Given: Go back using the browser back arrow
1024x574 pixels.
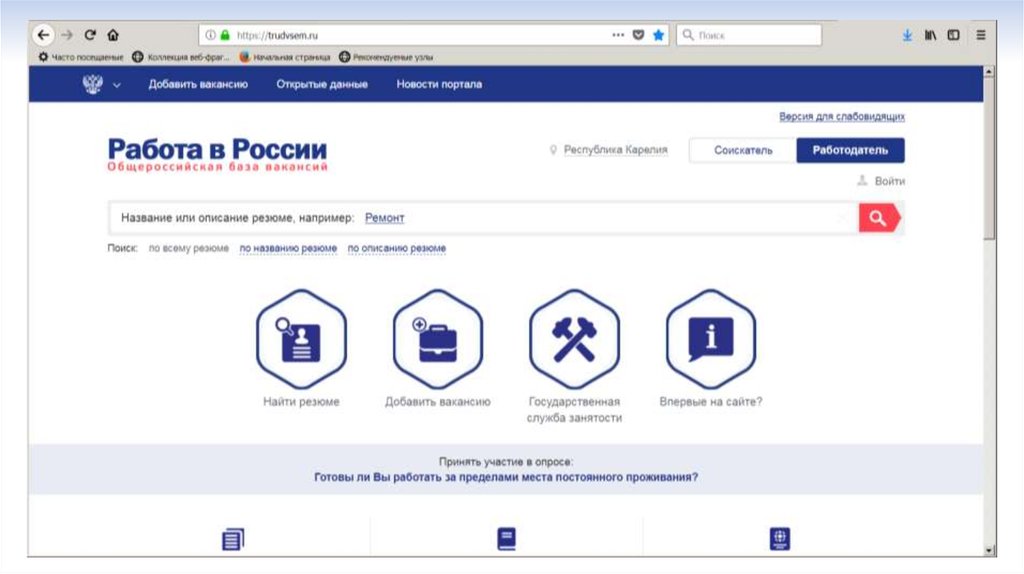Looking at the screenshot, I should tap(43, 35).
